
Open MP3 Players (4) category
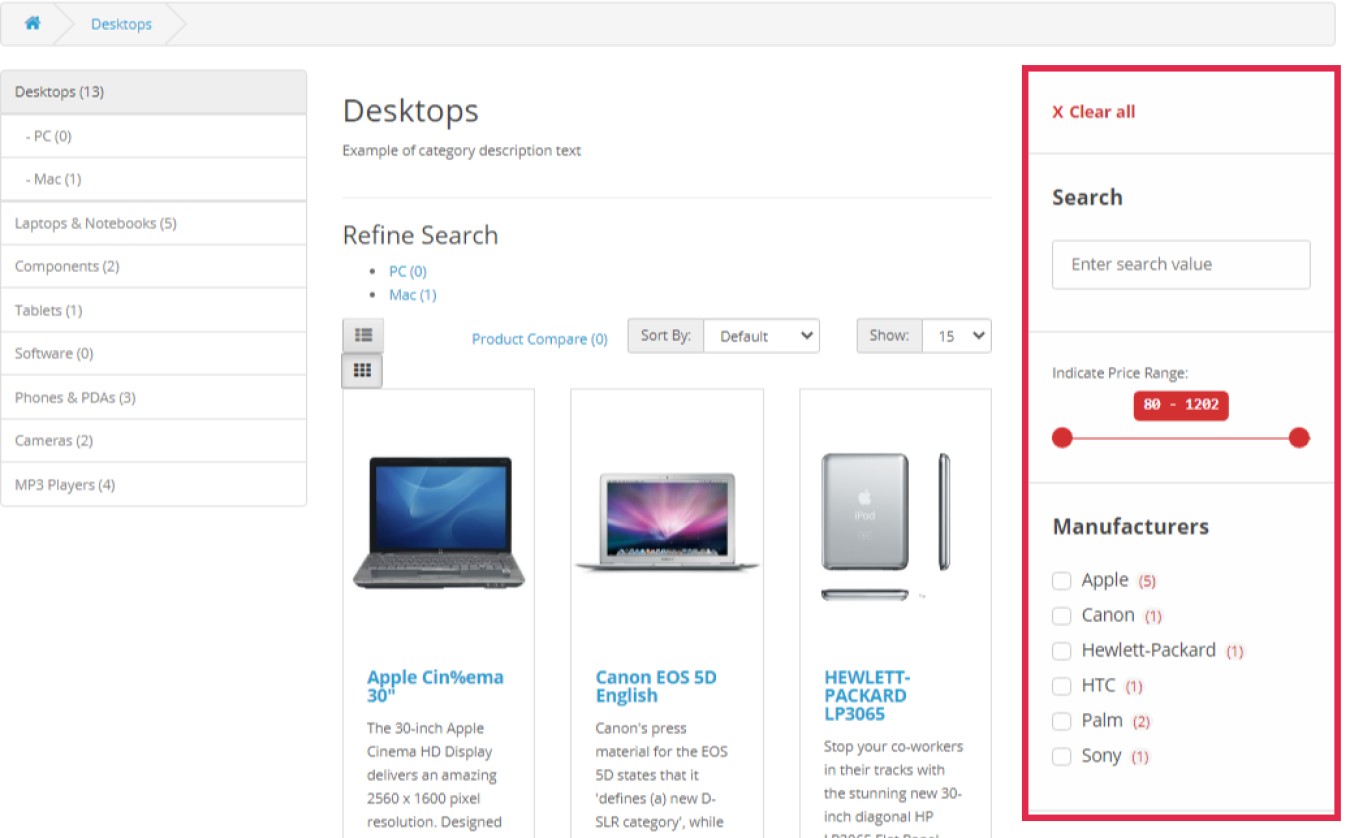[x=154, y=484]
